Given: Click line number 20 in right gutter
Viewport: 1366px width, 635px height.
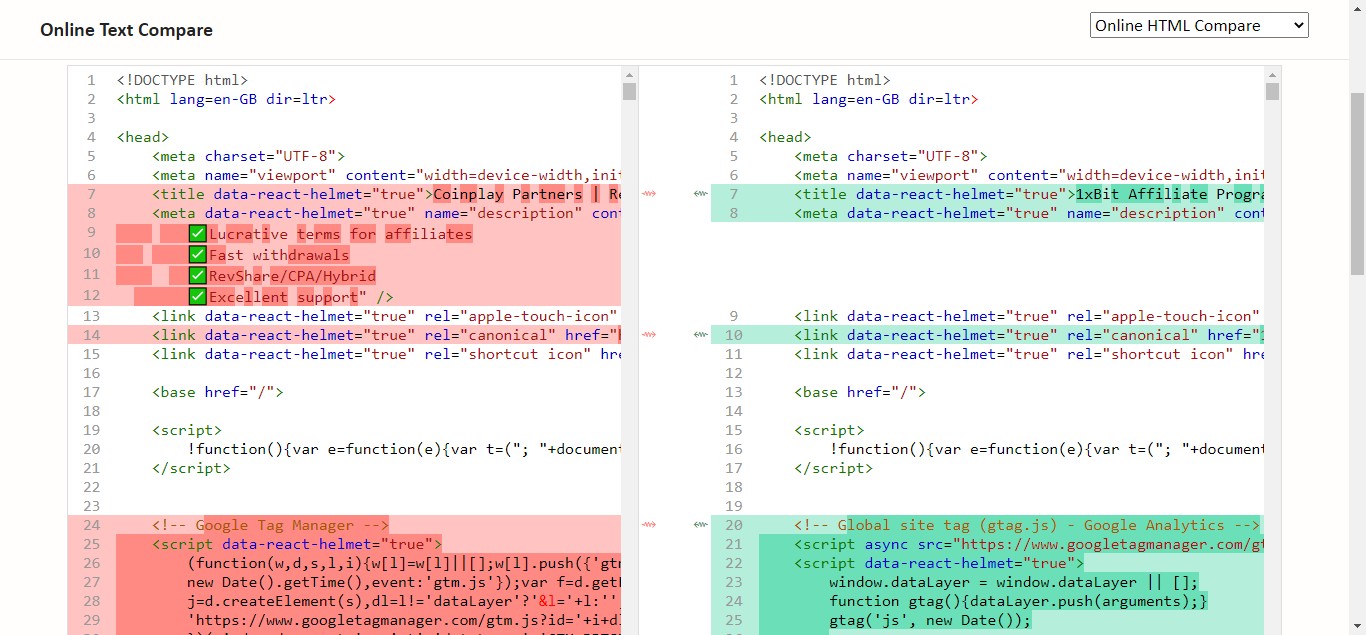Looking at the screenshot, I should click(734, 525).
